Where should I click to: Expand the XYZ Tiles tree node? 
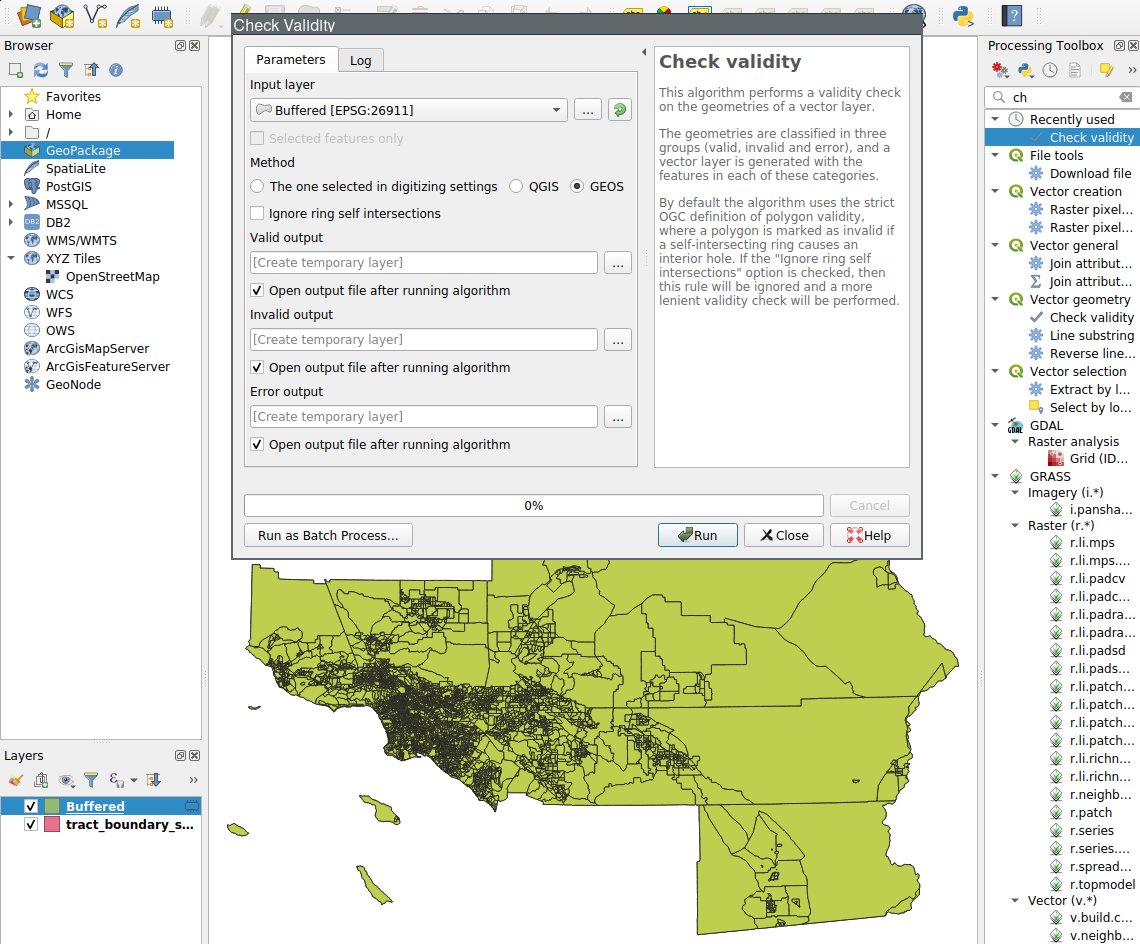point(11,258)
